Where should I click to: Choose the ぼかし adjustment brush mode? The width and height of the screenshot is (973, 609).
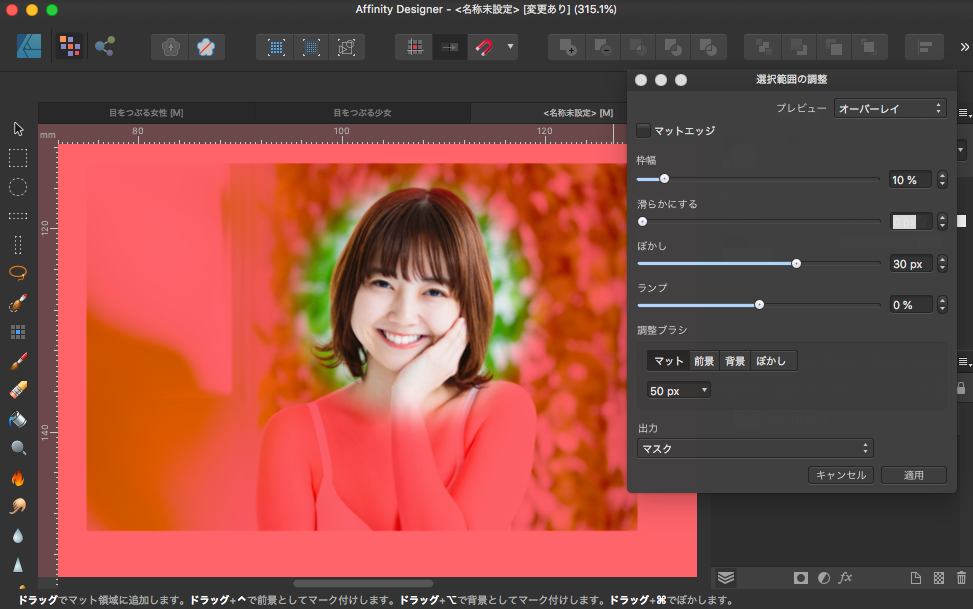771,361
